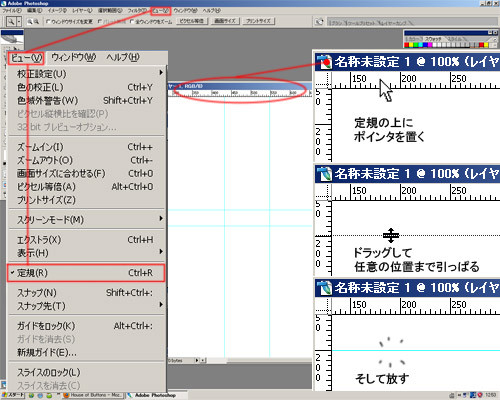The image size is (500, 400).
Task: Pick the red swatch in Swatches panel
Action: tap(407, 45)
